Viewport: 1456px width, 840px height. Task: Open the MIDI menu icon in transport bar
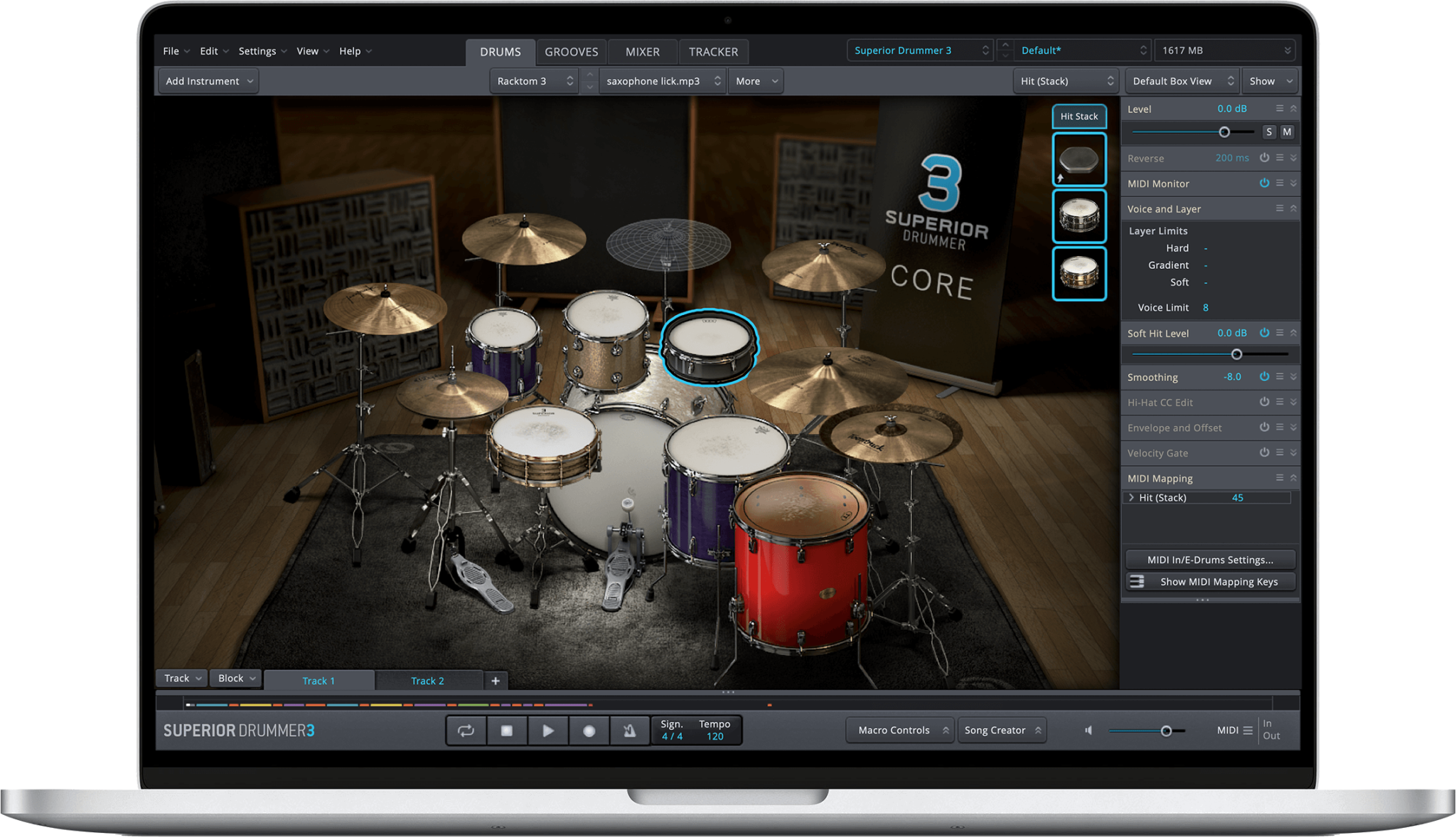[x=1248, y=730]
